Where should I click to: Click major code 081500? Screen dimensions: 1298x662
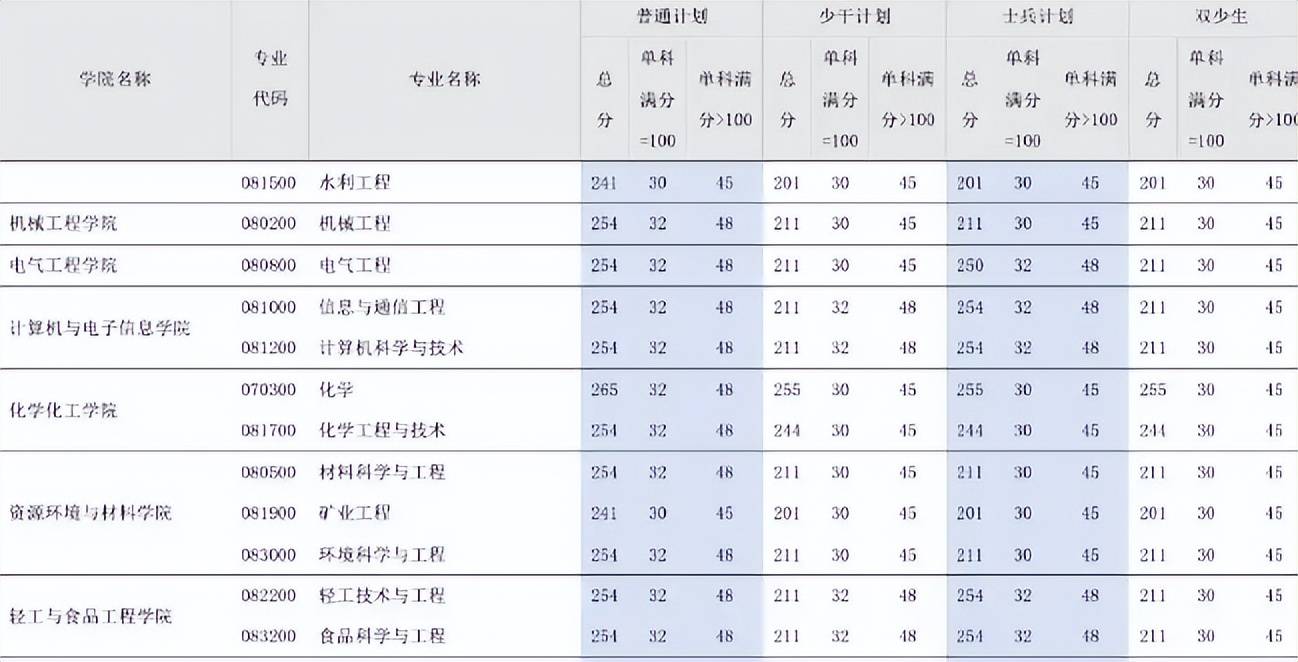pyautogui.click(x=268, y=183)
